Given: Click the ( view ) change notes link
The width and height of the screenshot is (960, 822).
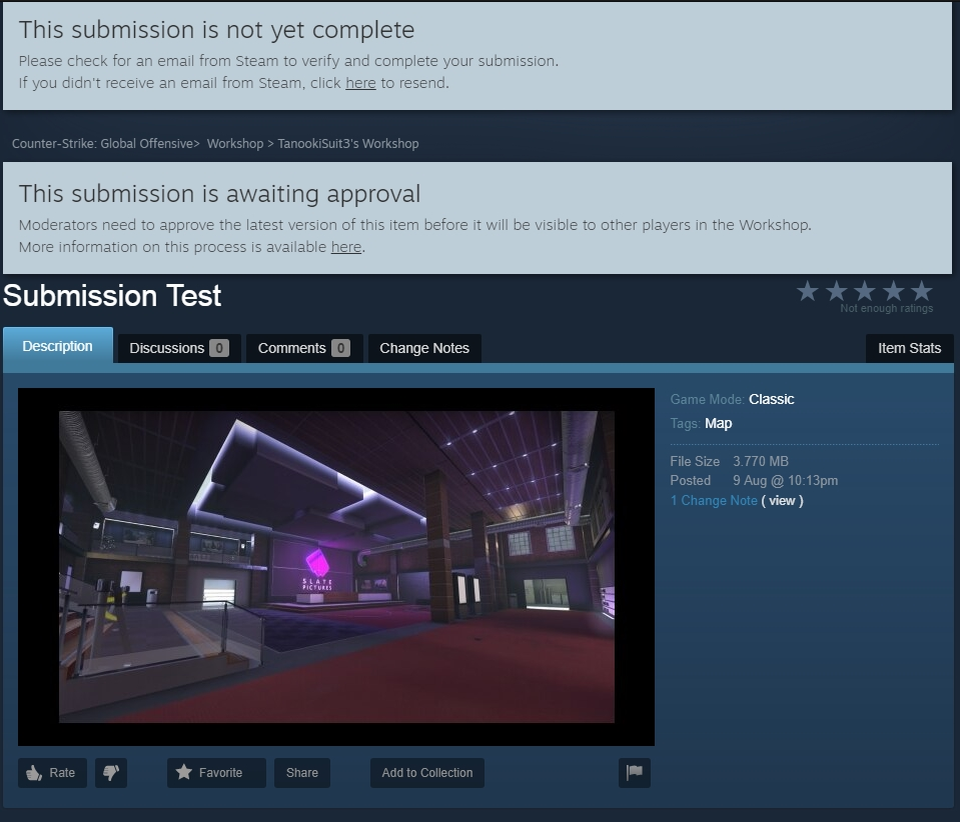Looking at the screenshot, I should point(782,501).
